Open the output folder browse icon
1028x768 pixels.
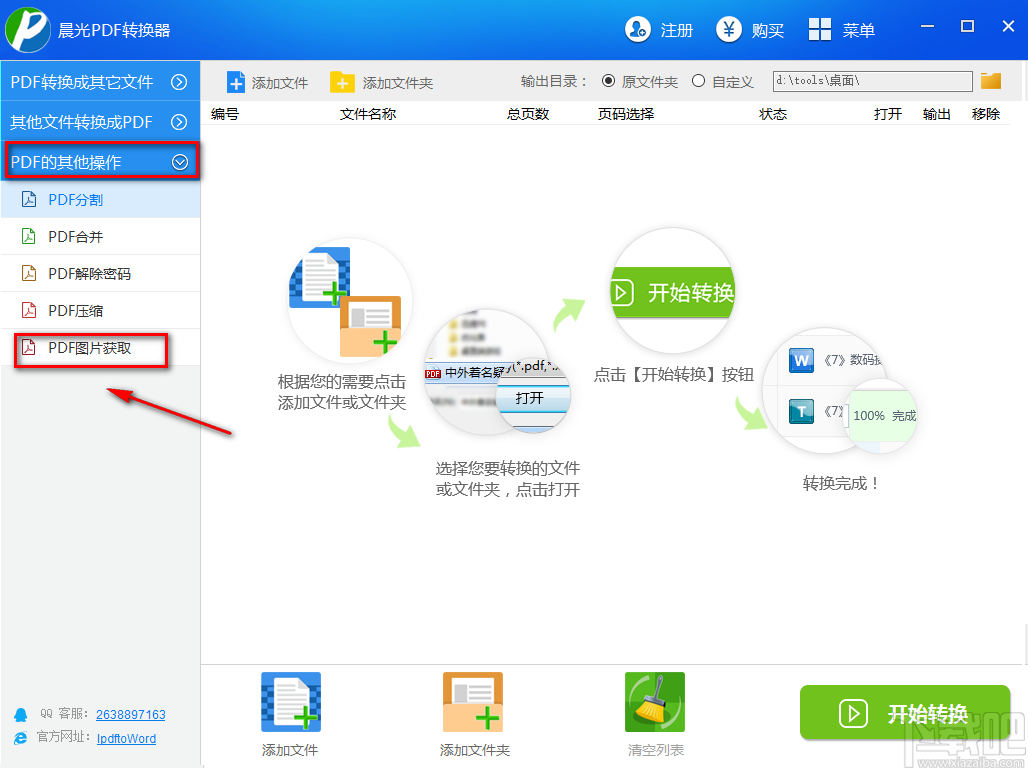(x=991, y=80)
